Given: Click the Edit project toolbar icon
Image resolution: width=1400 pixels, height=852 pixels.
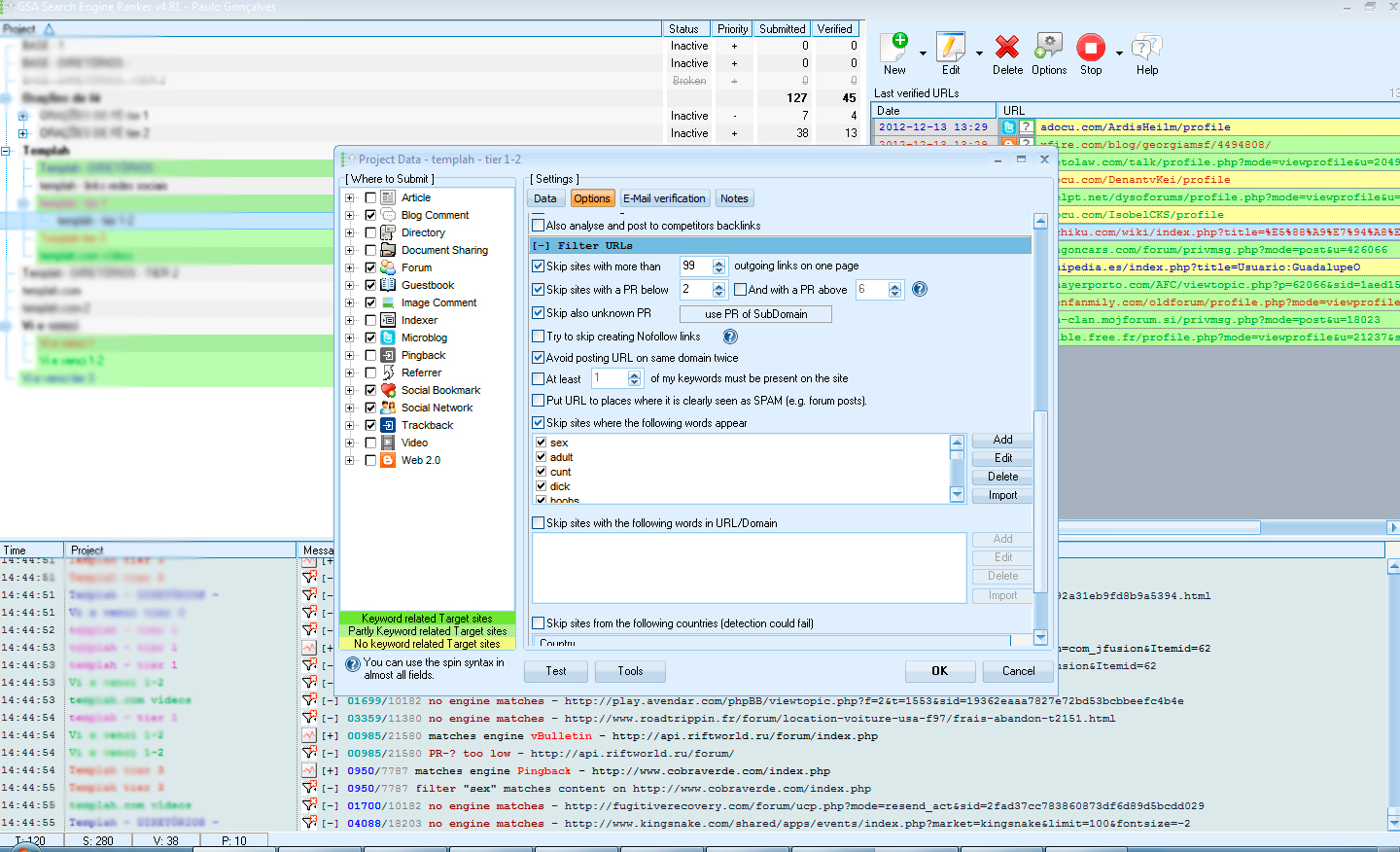Looking at the screenshot, I should [951, 47].
